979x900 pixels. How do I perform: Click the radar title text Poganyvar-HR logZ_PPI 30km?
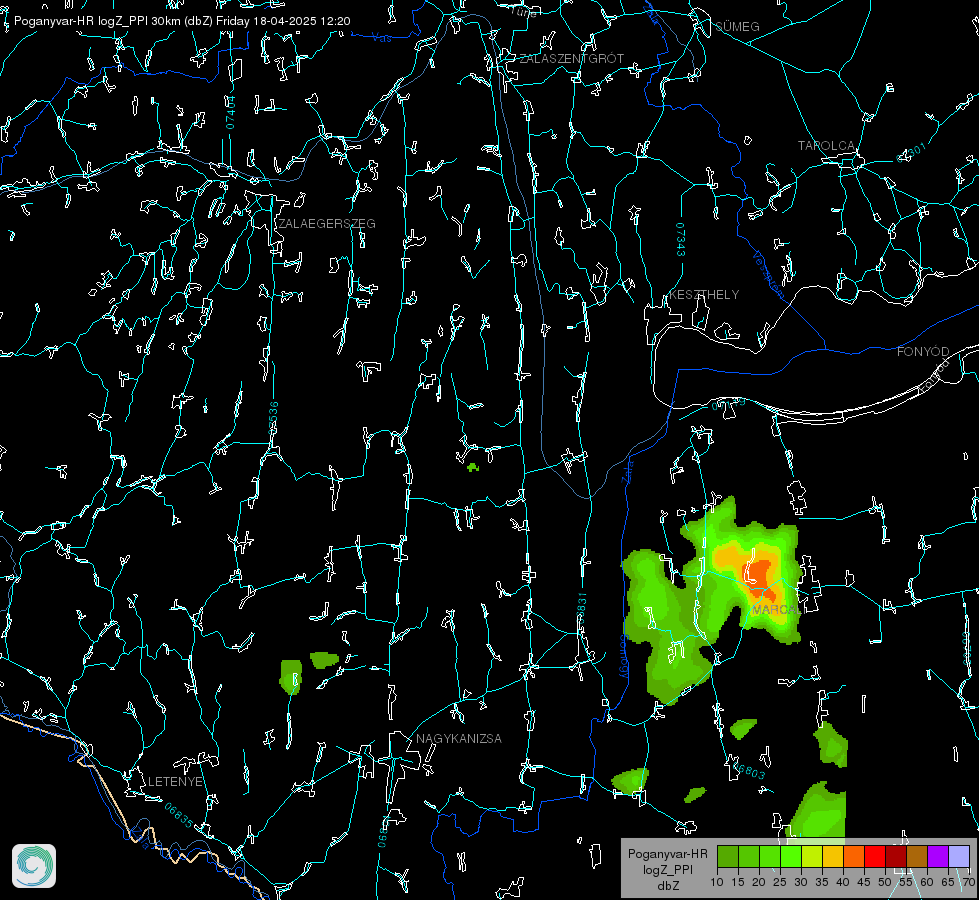pyautogui.click(x=97, y=21)
